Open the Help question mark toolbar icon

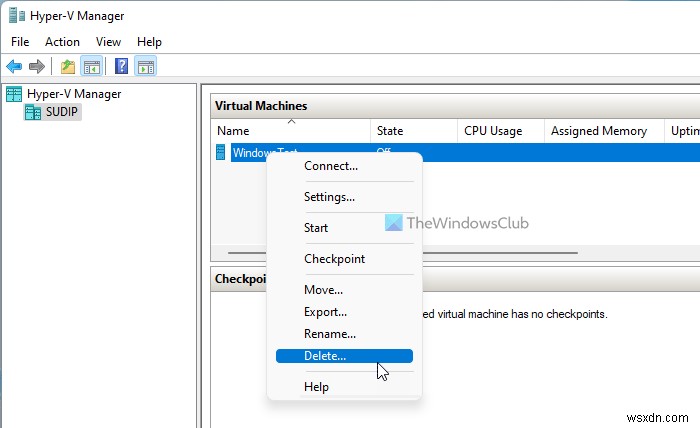click(121, 67)
